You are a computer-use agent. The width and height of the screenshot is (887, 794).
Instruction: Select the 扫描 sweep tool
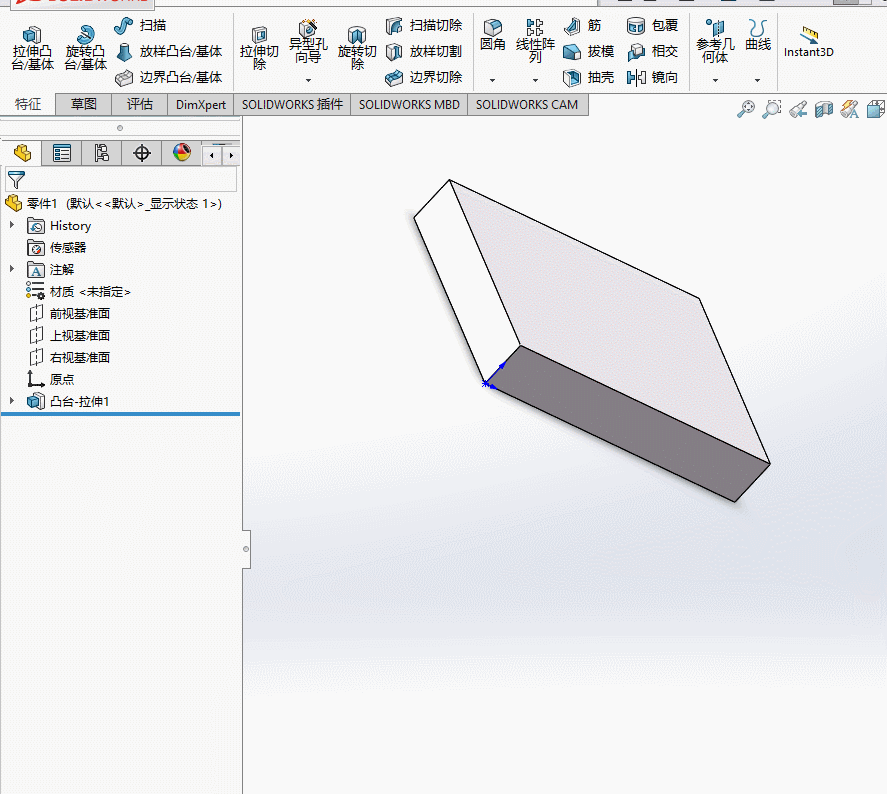click(x=140, y=25)
